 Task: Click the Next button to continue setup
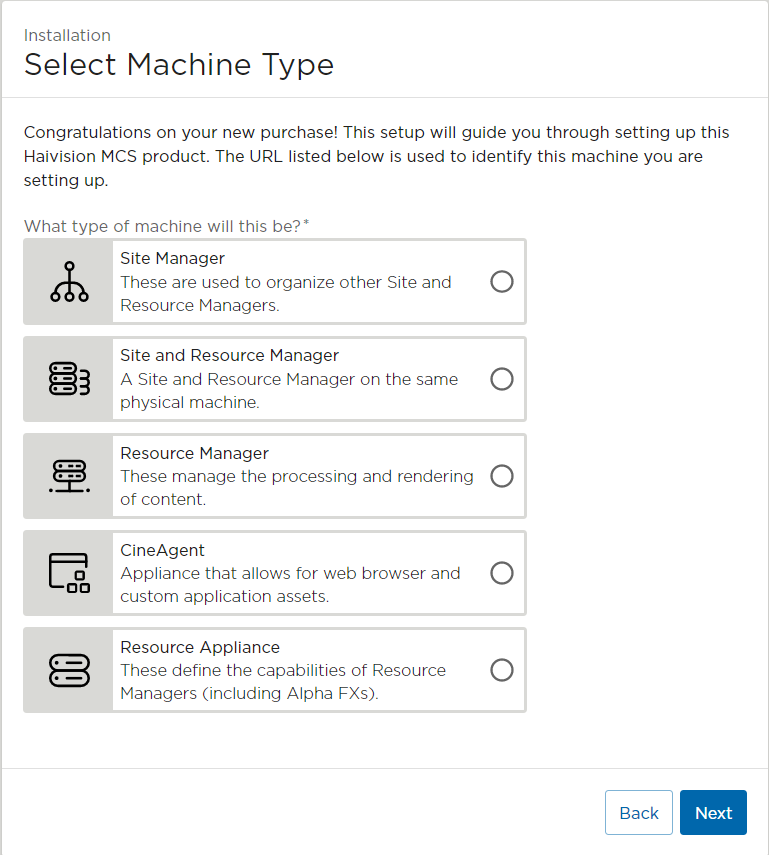(713, 812)
